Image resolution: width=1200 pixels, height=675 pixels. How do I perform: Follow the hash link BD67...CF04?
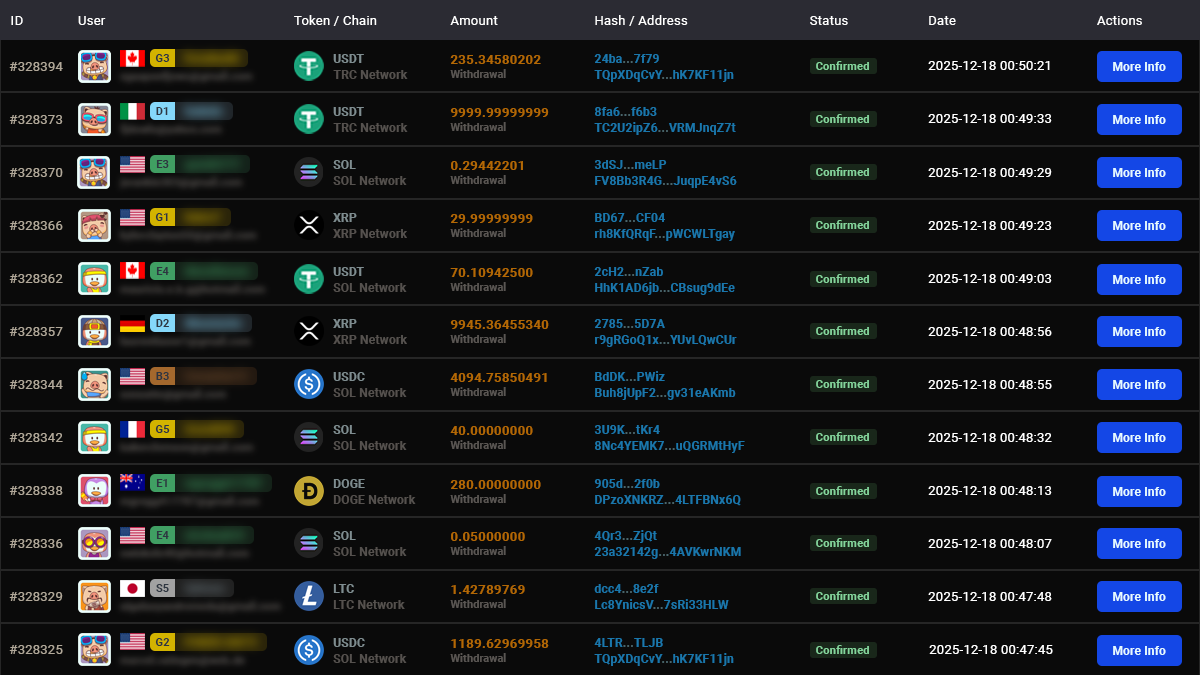[x=629, y=218]
